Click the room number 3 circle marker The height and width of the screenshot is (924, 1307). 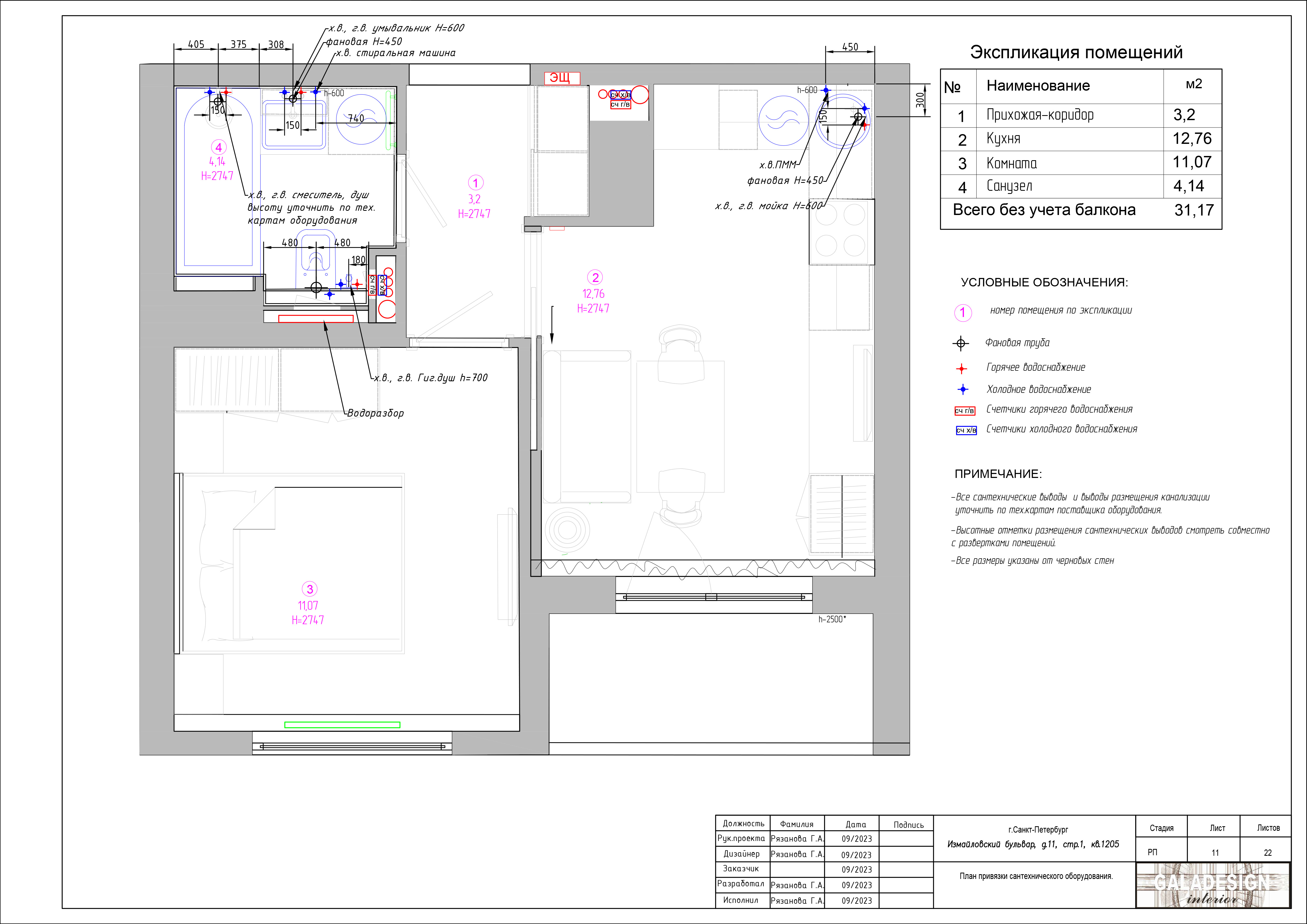point(310,589)
